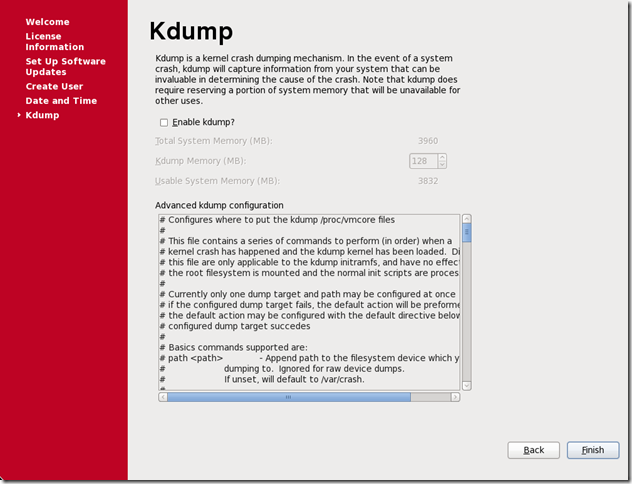Click the Usable System Memory value 3832
The image size is (632, 484).
click(x=428, y=181)
